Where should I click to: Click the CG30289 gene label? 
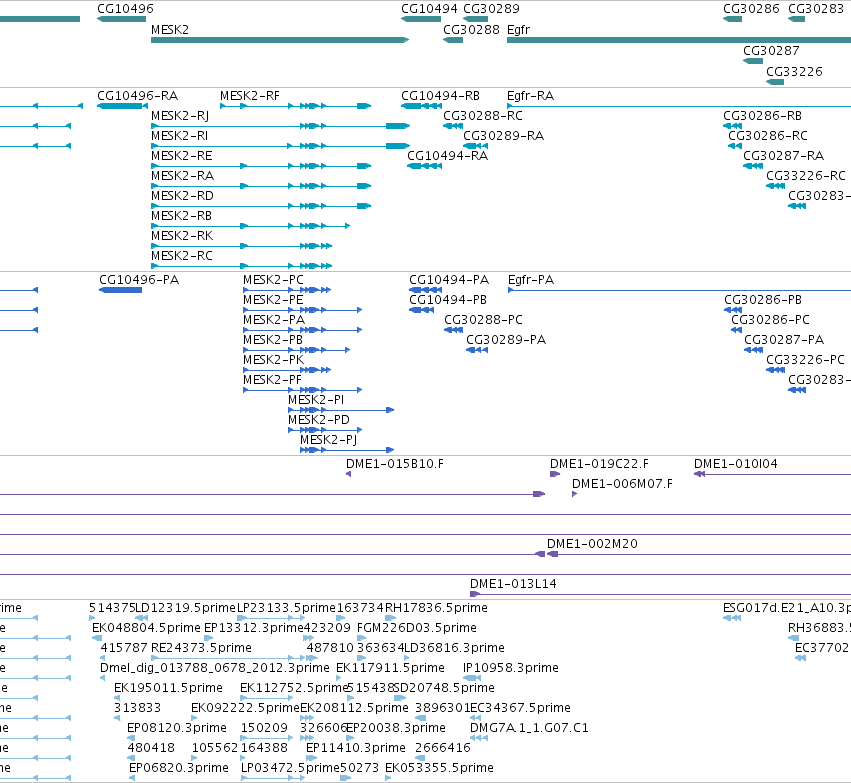click(491, 9)
